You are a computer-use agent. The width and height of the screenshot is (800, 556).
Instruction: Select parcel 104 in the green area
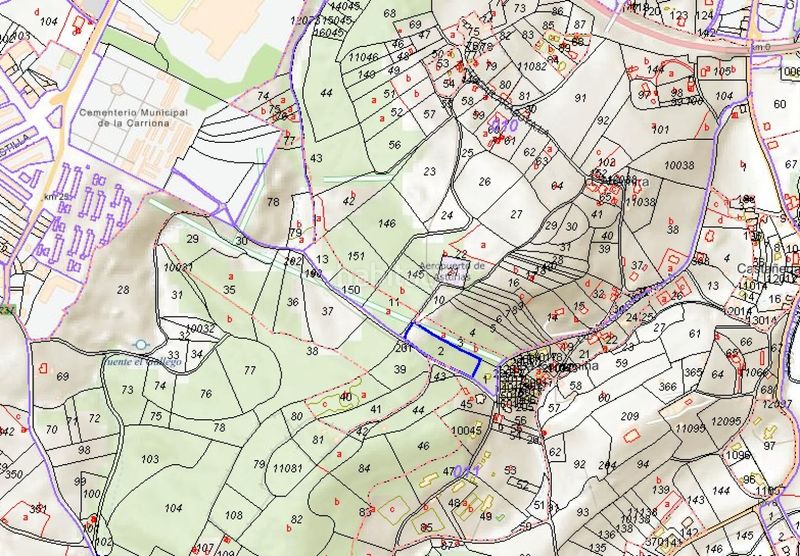pyautogui.click(x=174, y=508)
